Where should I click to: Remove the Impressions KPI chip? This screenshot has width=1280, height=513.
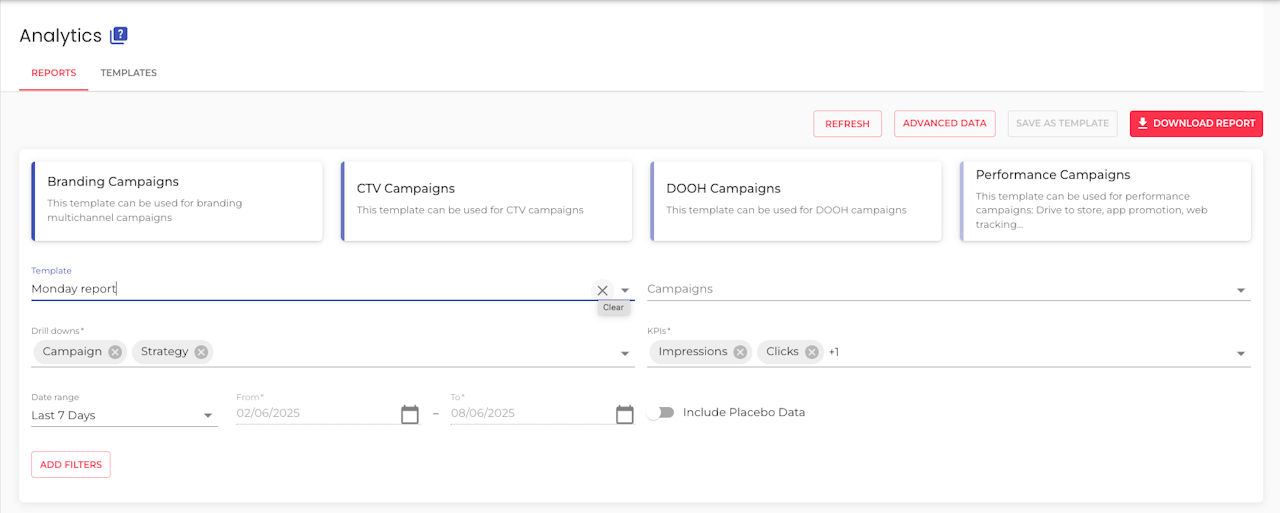tap(740, 352)
